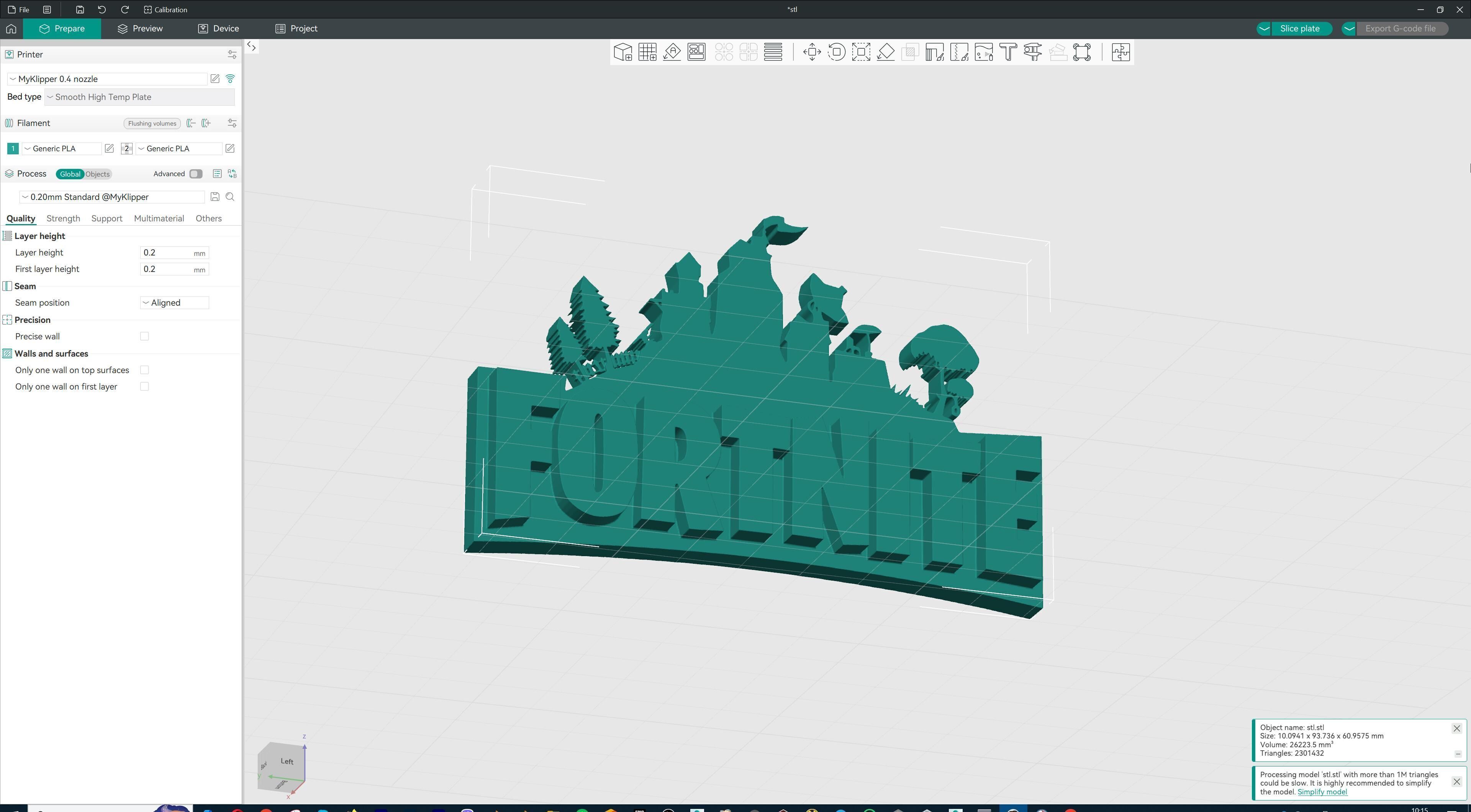Click the Auto orient toolbar icon

click(x=672, y=52)
